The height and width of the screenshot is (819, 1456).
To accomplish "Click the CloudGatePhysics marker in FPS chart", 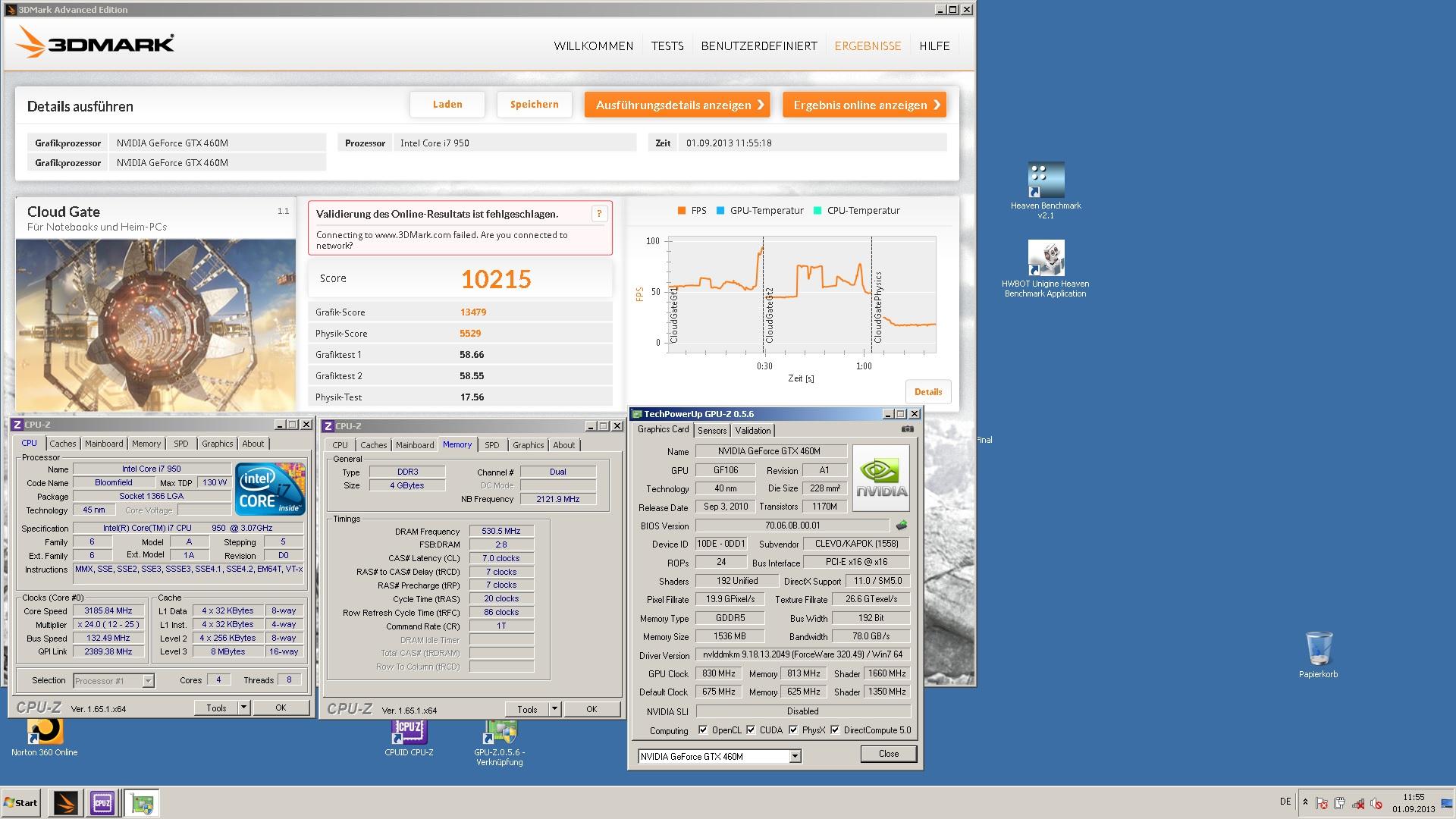I will tap(878, 307).
